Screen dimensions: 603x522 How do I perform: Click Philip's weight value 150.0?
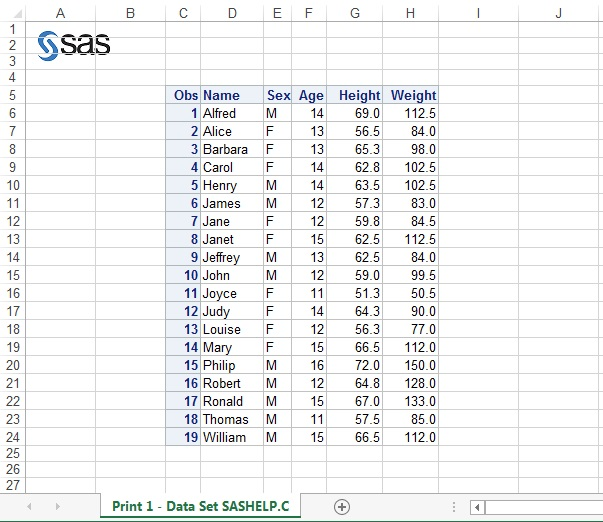coord(411,366)
